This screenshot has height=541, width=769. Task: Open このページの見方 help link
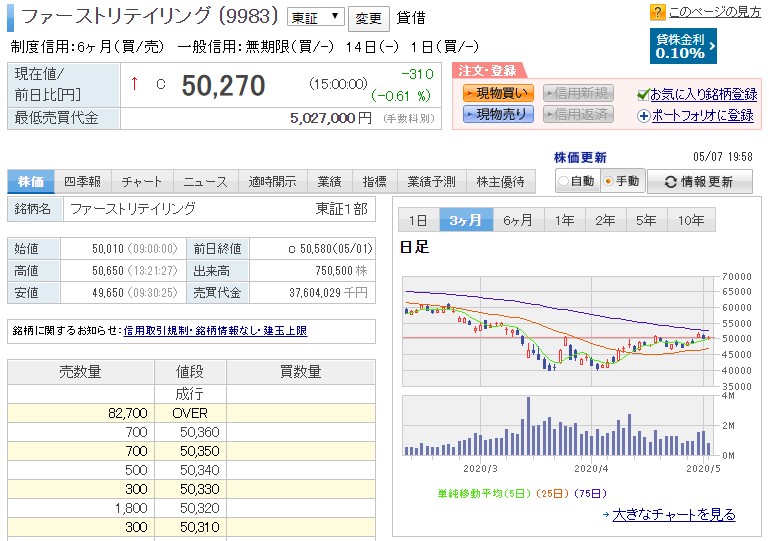[x=715, y=12]
